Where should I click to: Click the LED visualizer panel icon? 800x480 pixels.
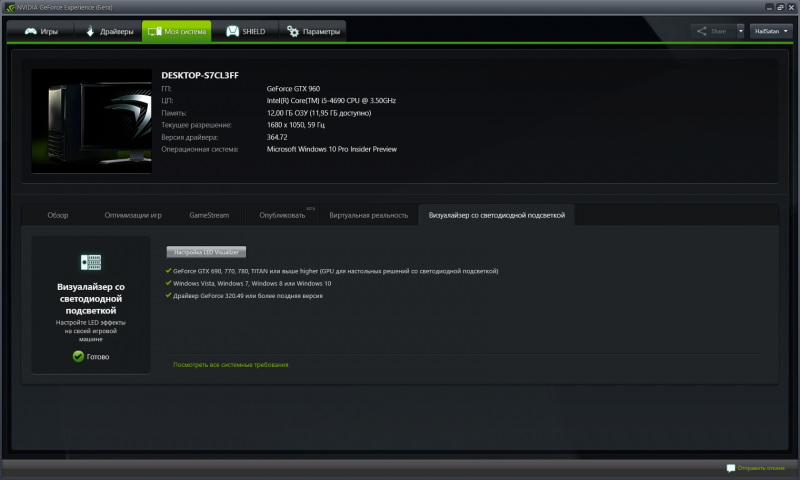91,262
